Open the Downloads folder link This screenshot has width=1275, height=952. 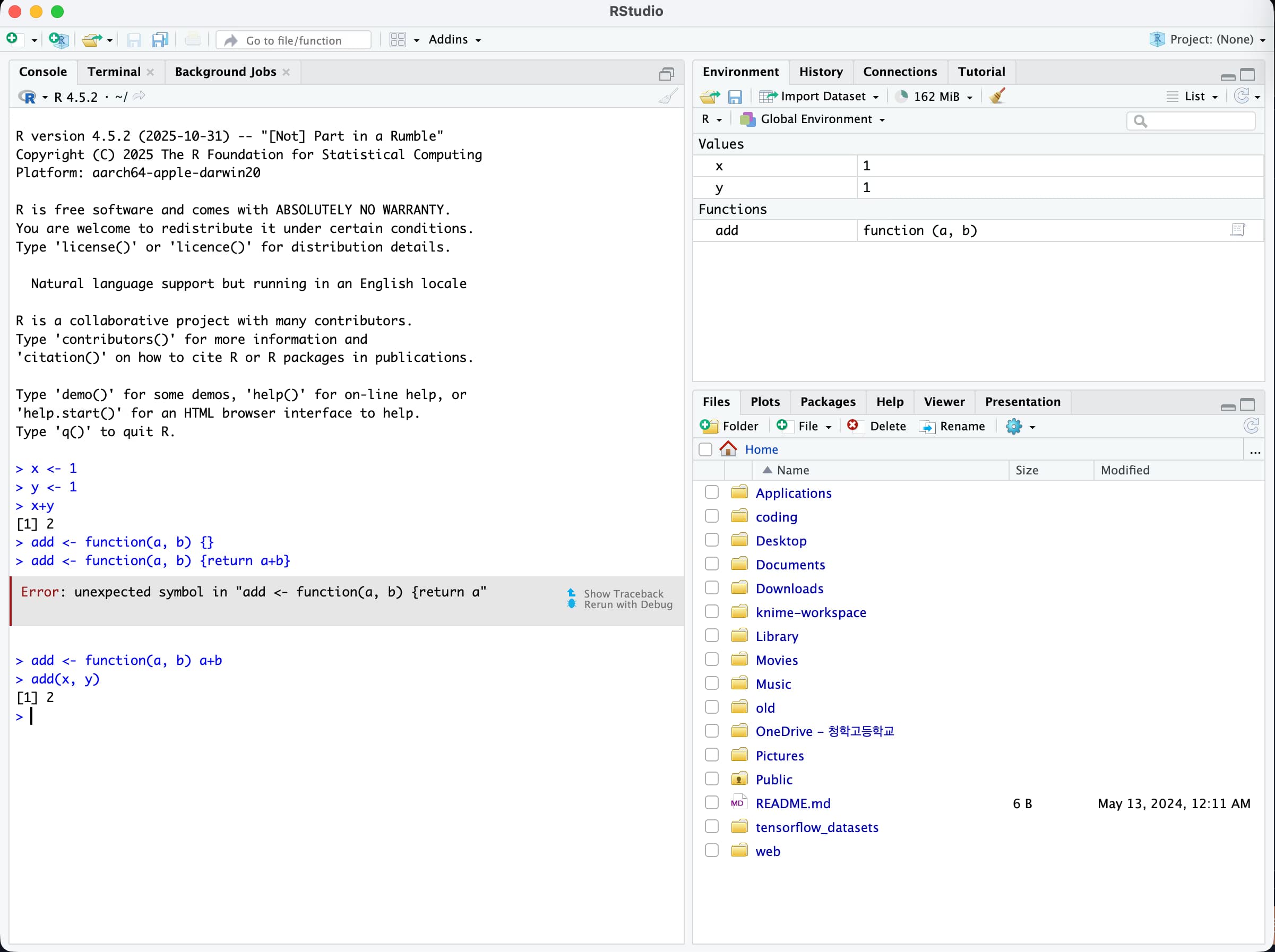click(x=789, y=588)
